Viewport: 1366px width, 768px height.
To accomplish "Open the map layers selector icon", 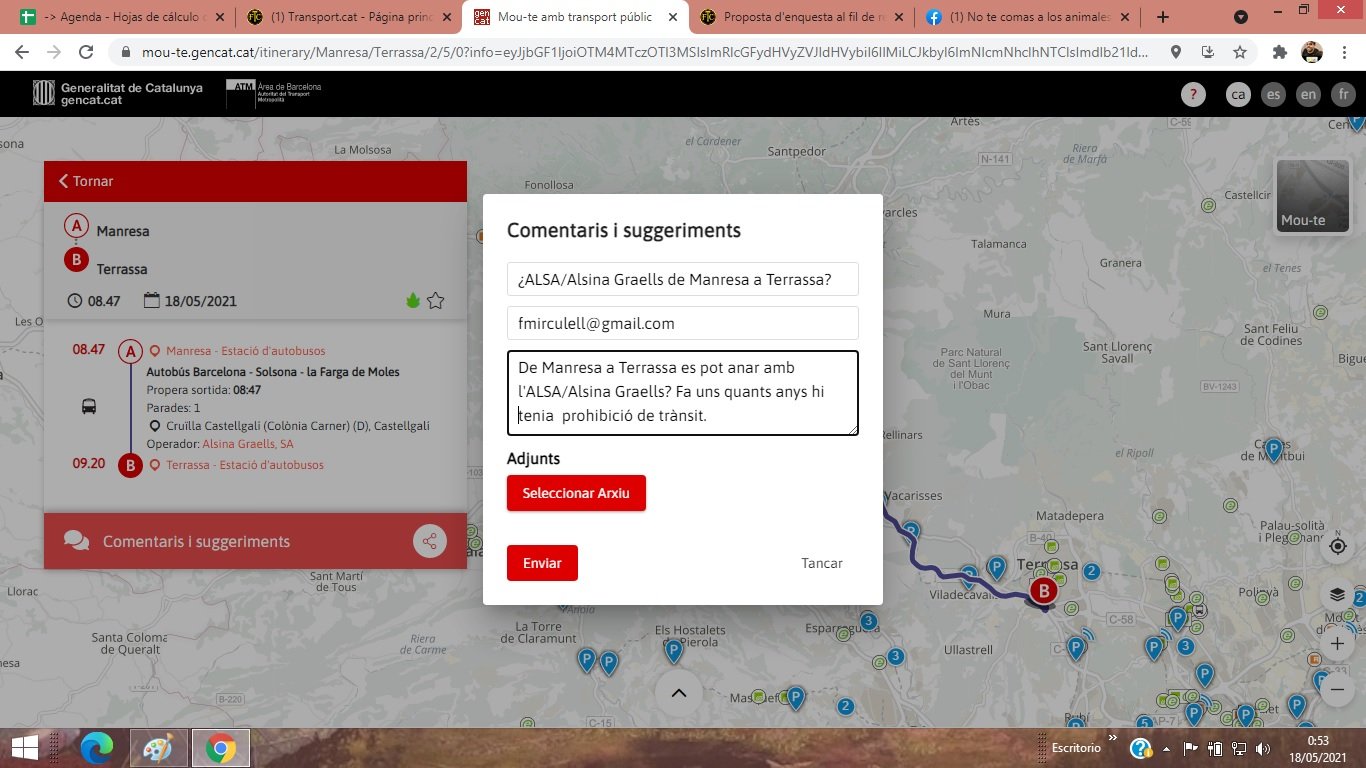I will click(1338, 593).
